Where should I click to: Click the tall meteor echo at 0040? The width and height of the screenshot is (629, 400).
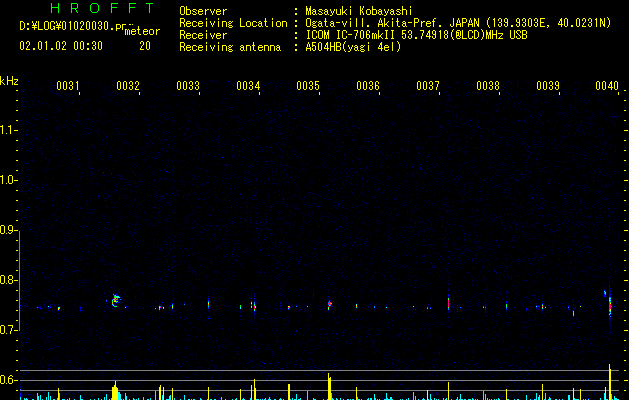tap(610, 307)
